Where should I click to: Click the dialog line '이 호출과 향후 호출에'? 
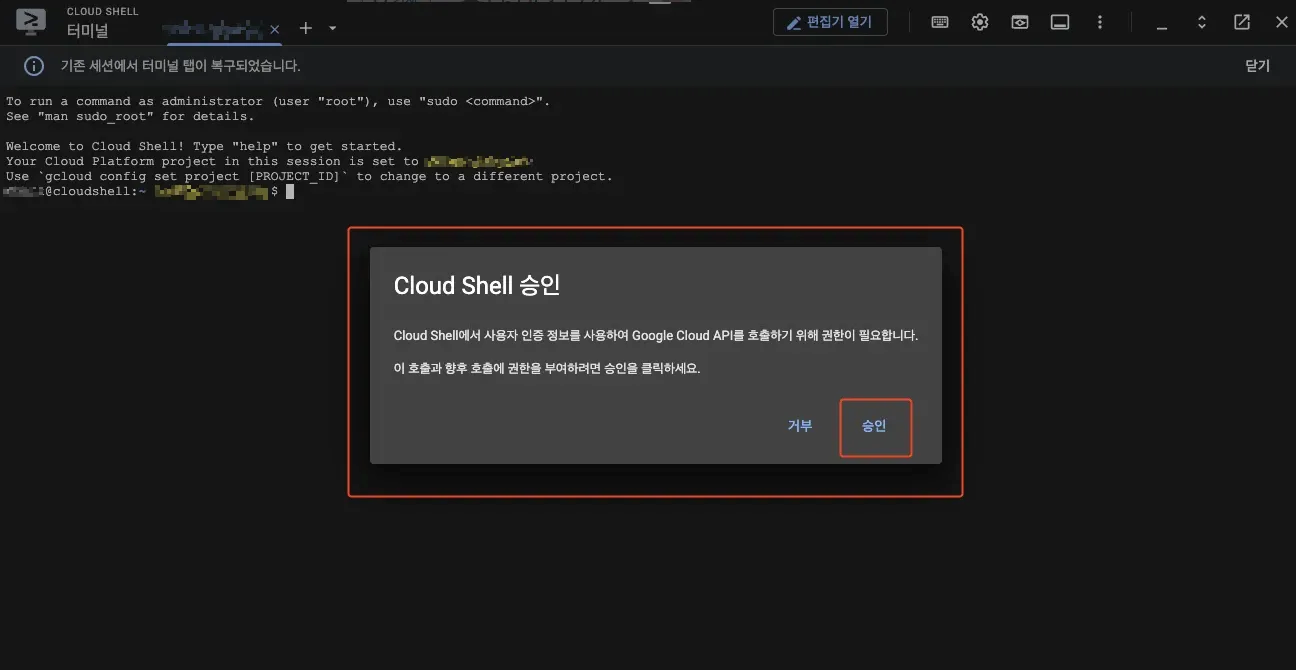click(x=547, y=368)
